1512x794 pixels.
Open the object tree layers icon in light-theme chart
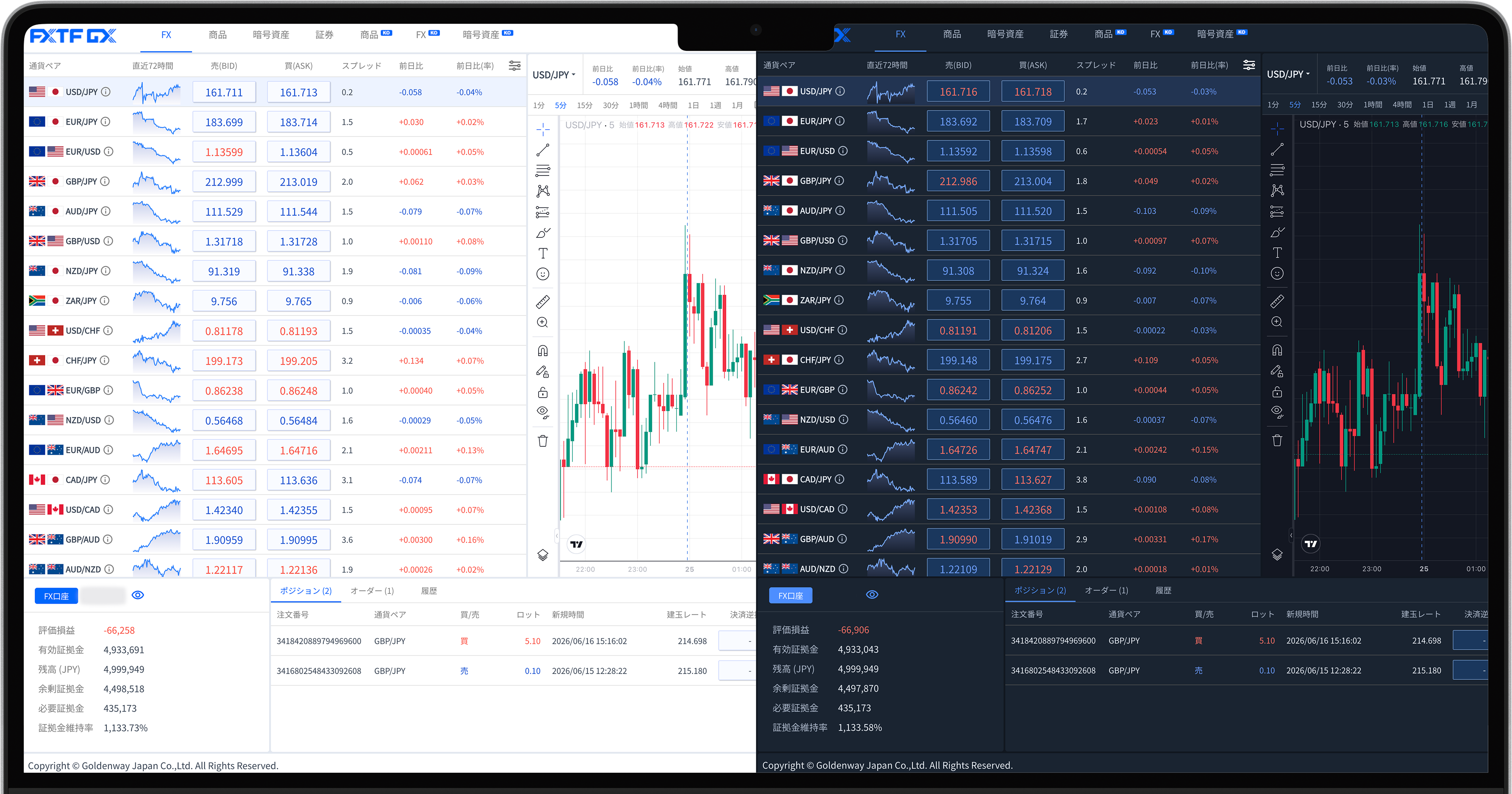(x=543, y=555)
